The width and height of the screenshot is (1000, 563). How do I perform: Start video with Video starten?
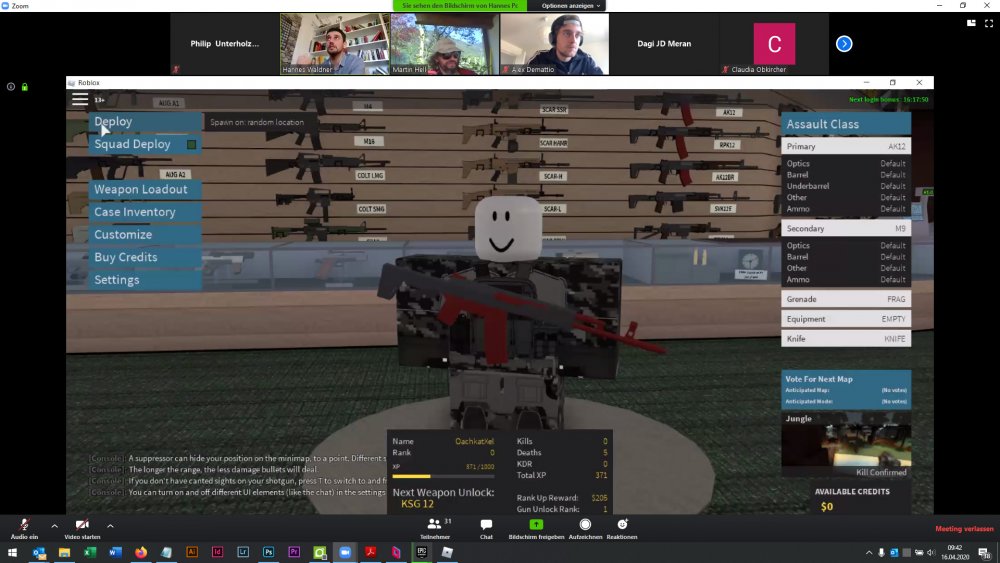[x=82, y=529]
